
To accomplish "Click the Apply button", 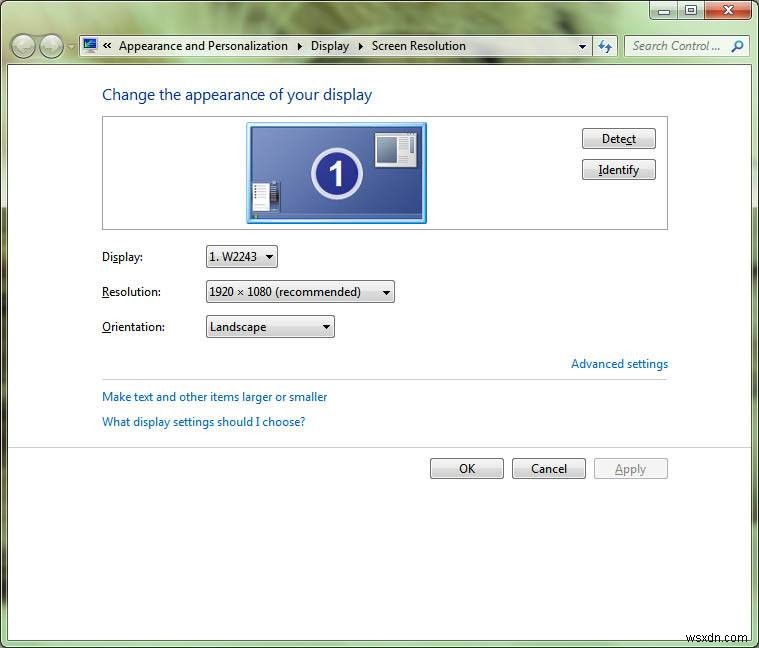I will 630,468.
